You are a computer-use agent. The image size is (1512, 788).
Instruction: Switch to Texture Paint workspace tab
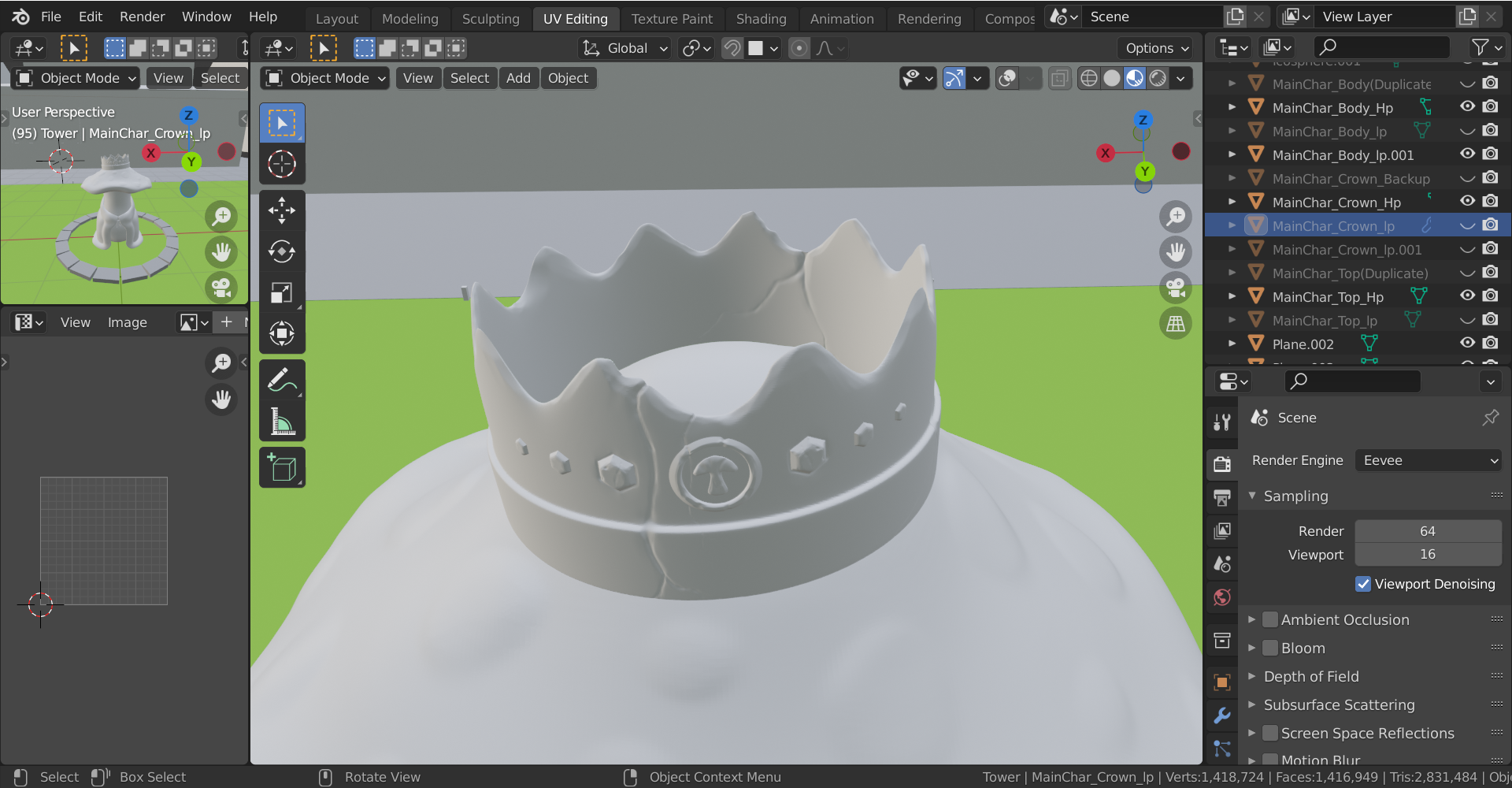click(x=672, y=18)
